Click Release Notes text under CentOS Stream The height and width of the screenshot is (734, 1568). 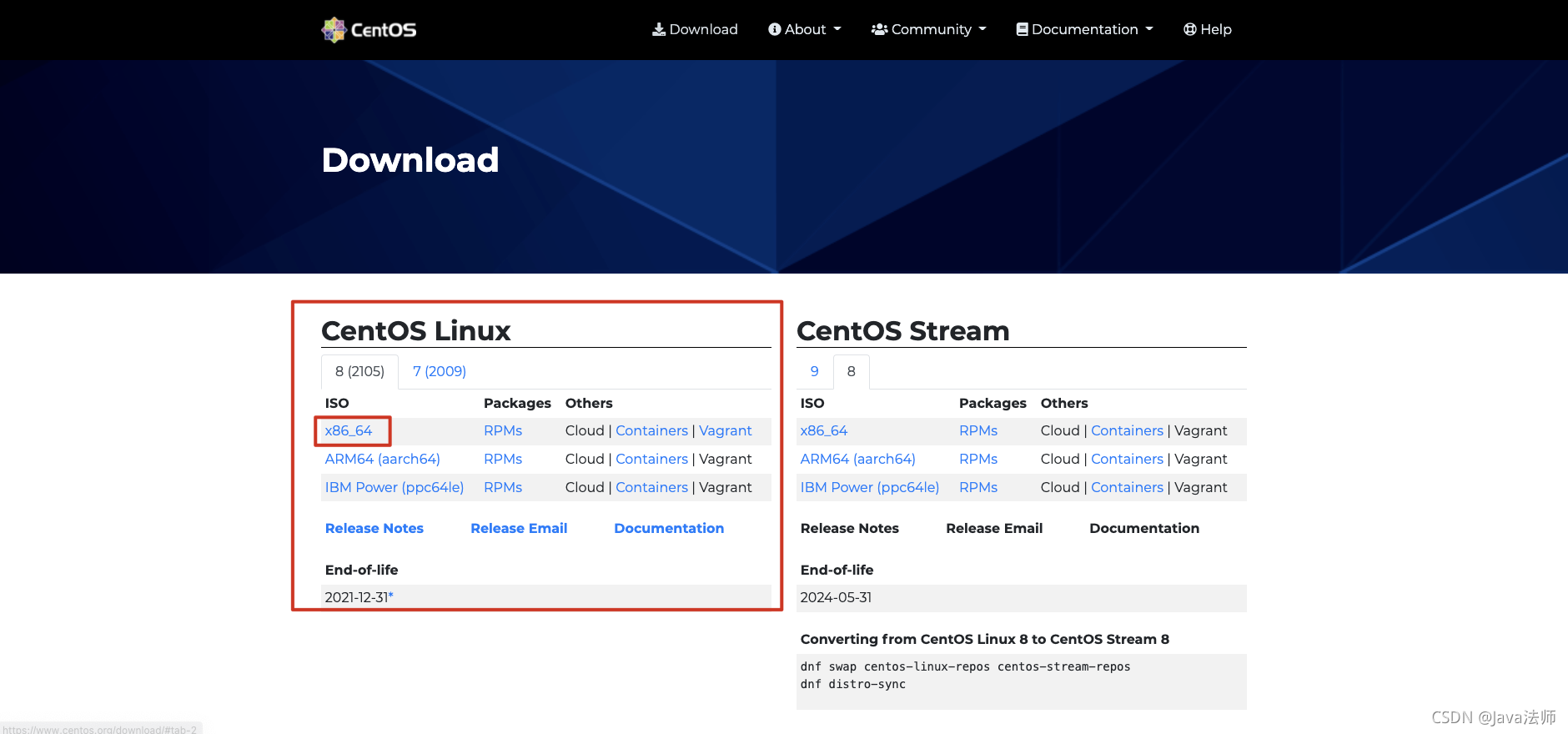[x=850, y=528]
